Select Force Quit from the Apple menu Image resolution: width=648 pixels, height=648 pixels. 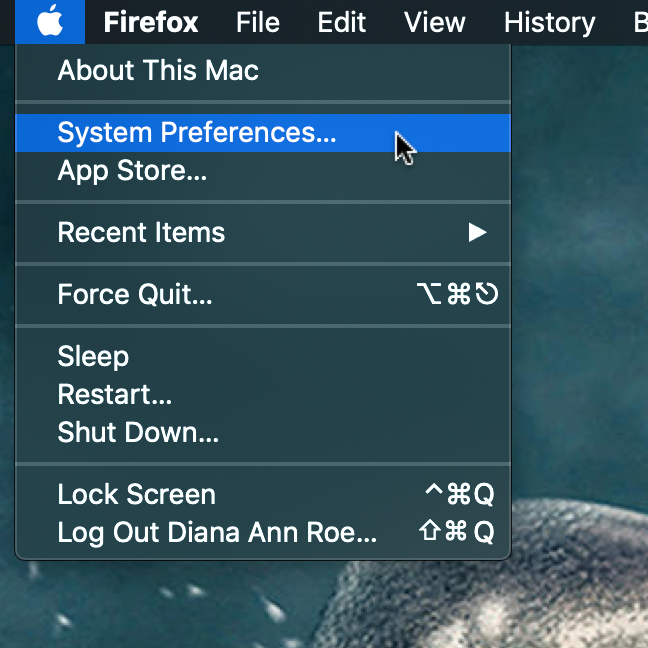pos(135,295)
